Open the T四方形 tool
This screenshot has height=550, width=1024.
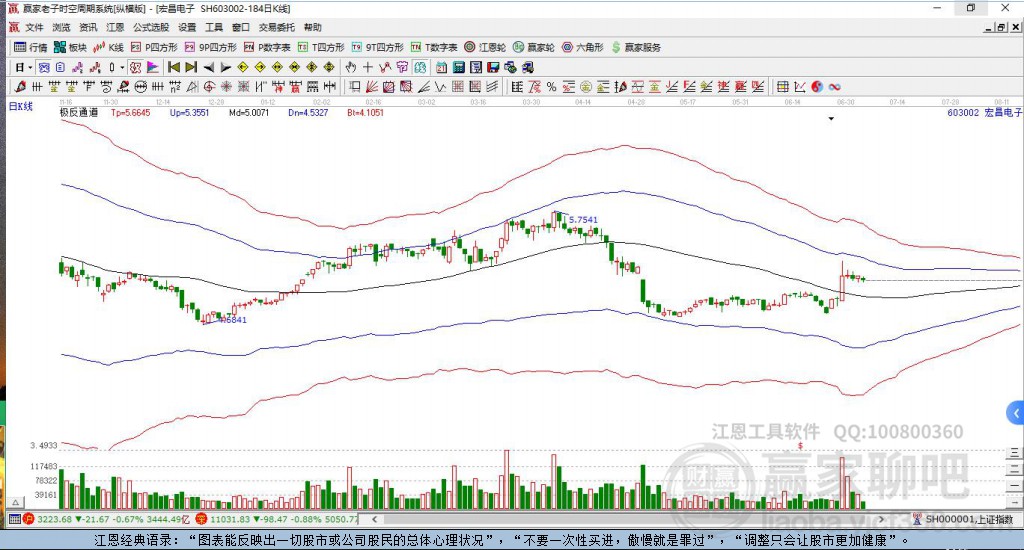[x=321, y=47]
